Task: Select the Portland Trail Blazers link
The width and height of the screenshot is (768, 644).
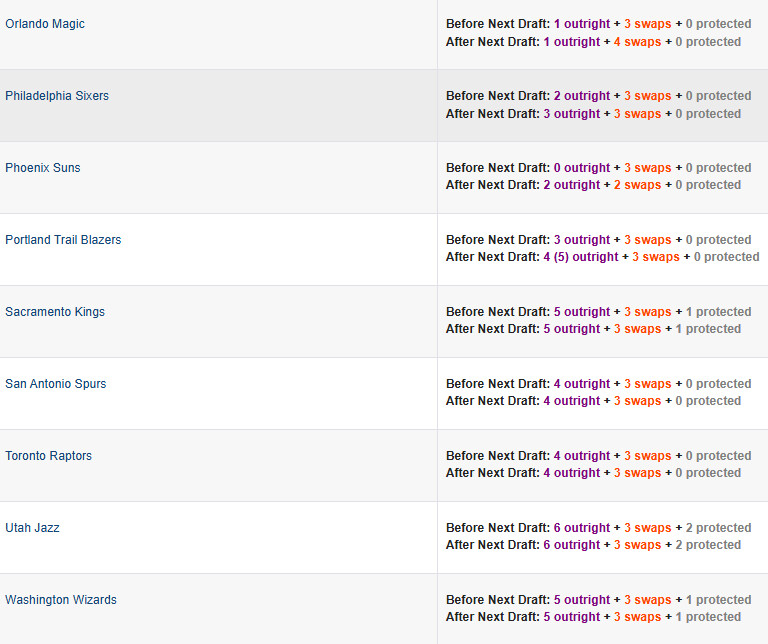Action: click(63, 240)
